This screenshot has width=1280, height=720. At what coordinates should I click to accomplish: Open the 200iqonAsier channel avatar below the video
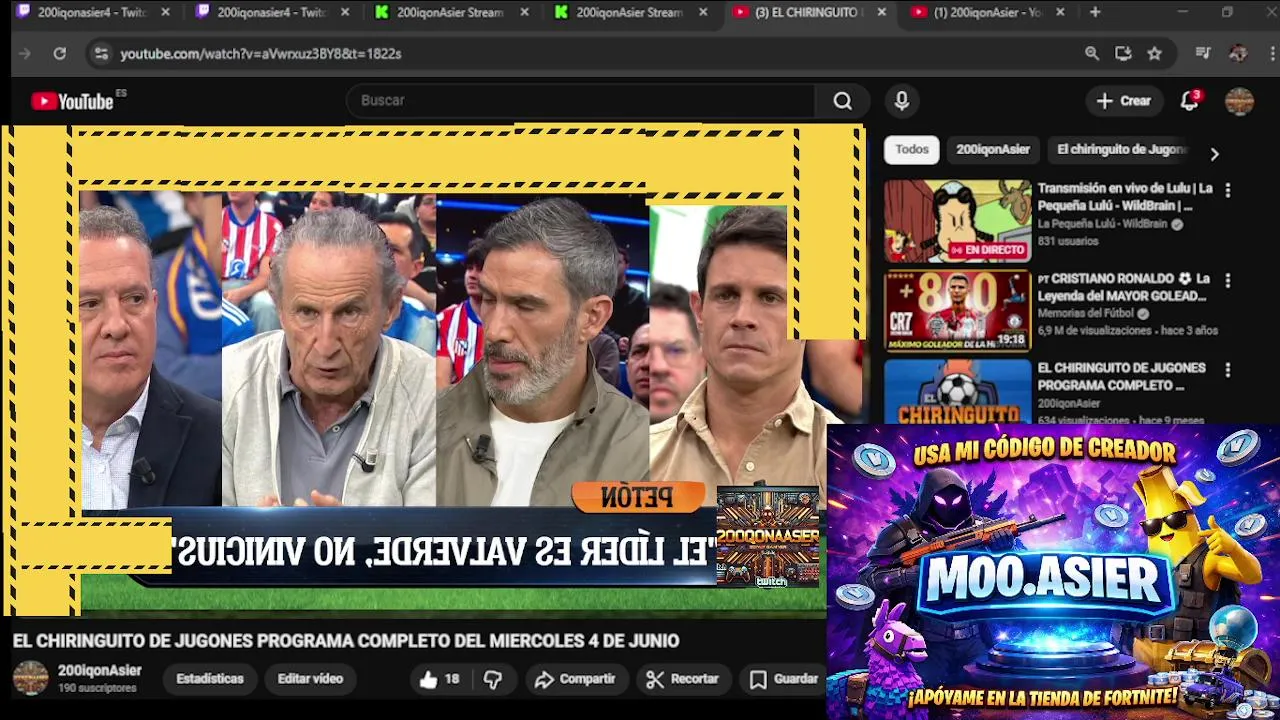click(30, 678)
